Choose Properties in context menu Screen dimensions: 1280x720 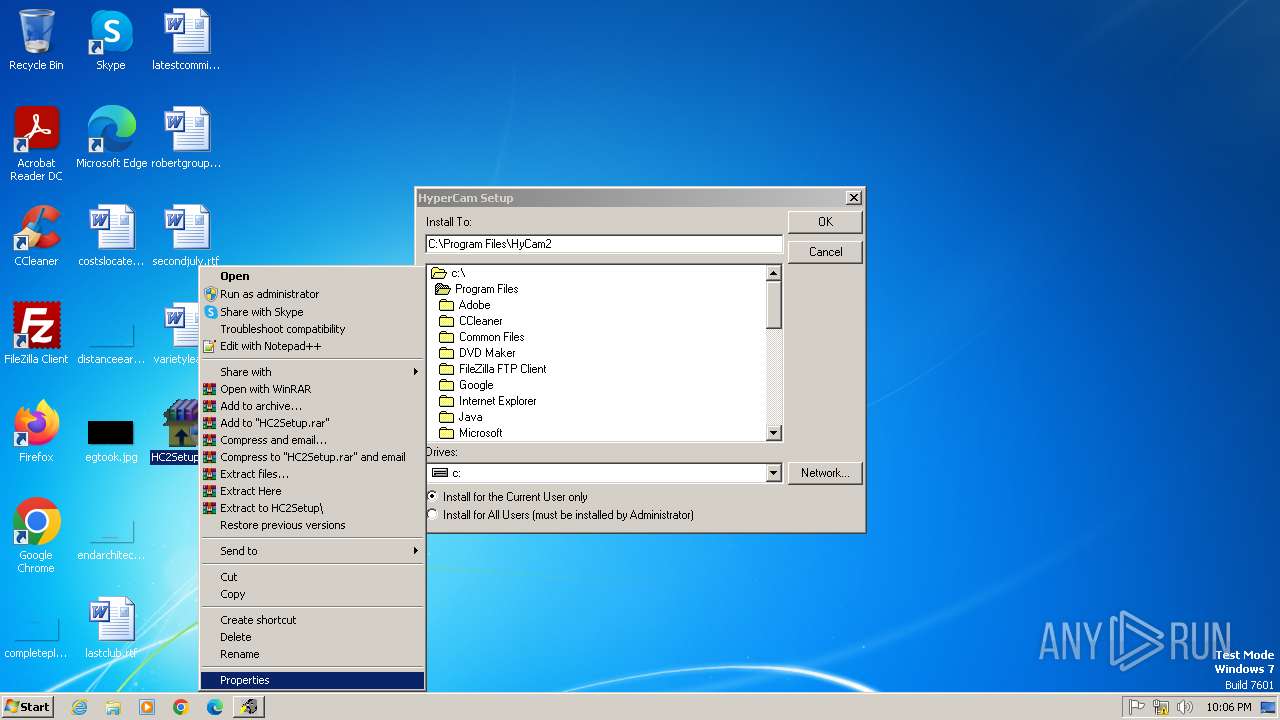312,680
